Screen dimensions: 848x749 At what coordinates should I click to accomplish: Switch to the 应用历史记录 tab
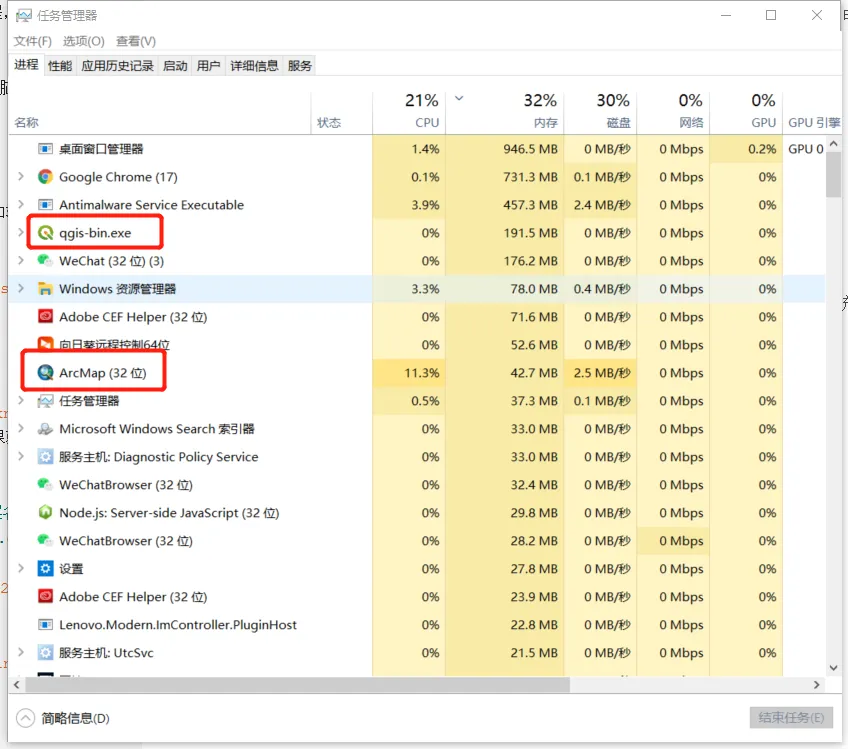[x=117, y=66]
